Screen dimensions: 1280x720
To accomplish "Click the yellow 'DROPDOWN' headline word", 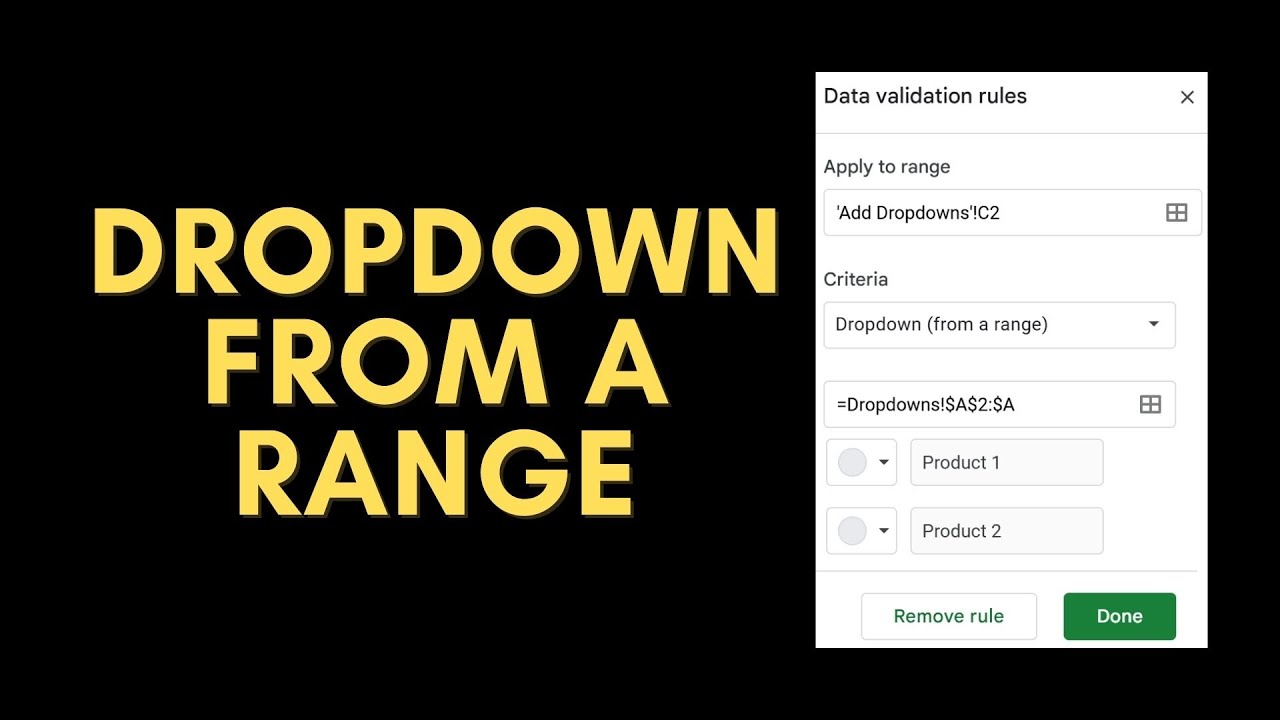I will [x=434, y=254].
